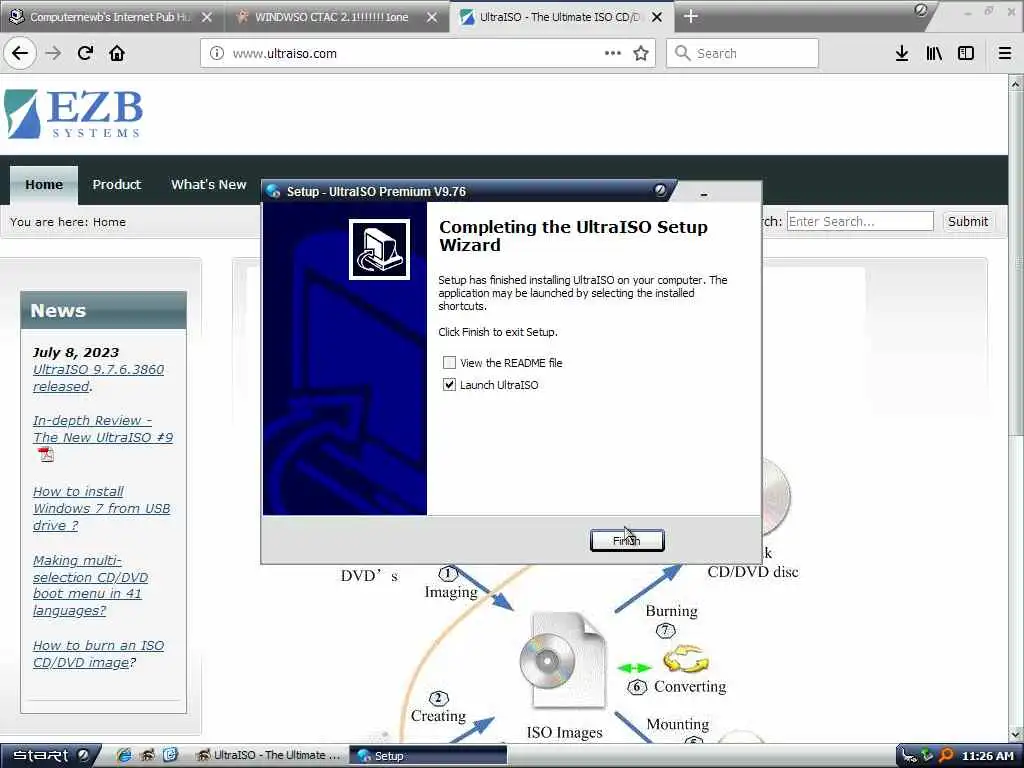The image size is (1024, 768).
Task: Click the News panel heading
Action: [x=103, y=310]
